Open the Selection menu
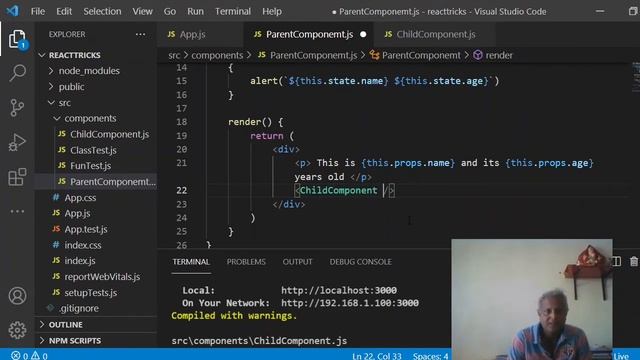The height and width of the screenshot is (360, 640). 102,11
